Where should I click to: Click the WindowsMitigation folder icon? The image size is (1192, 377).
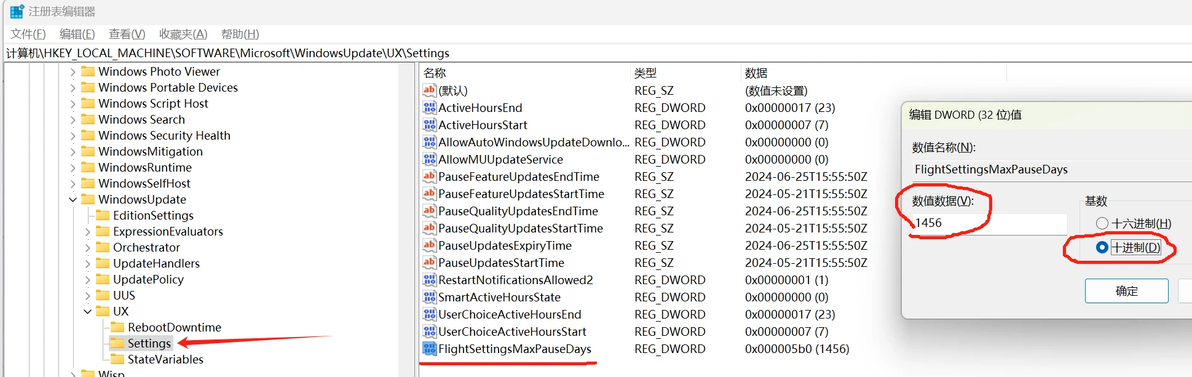[87, 151]
